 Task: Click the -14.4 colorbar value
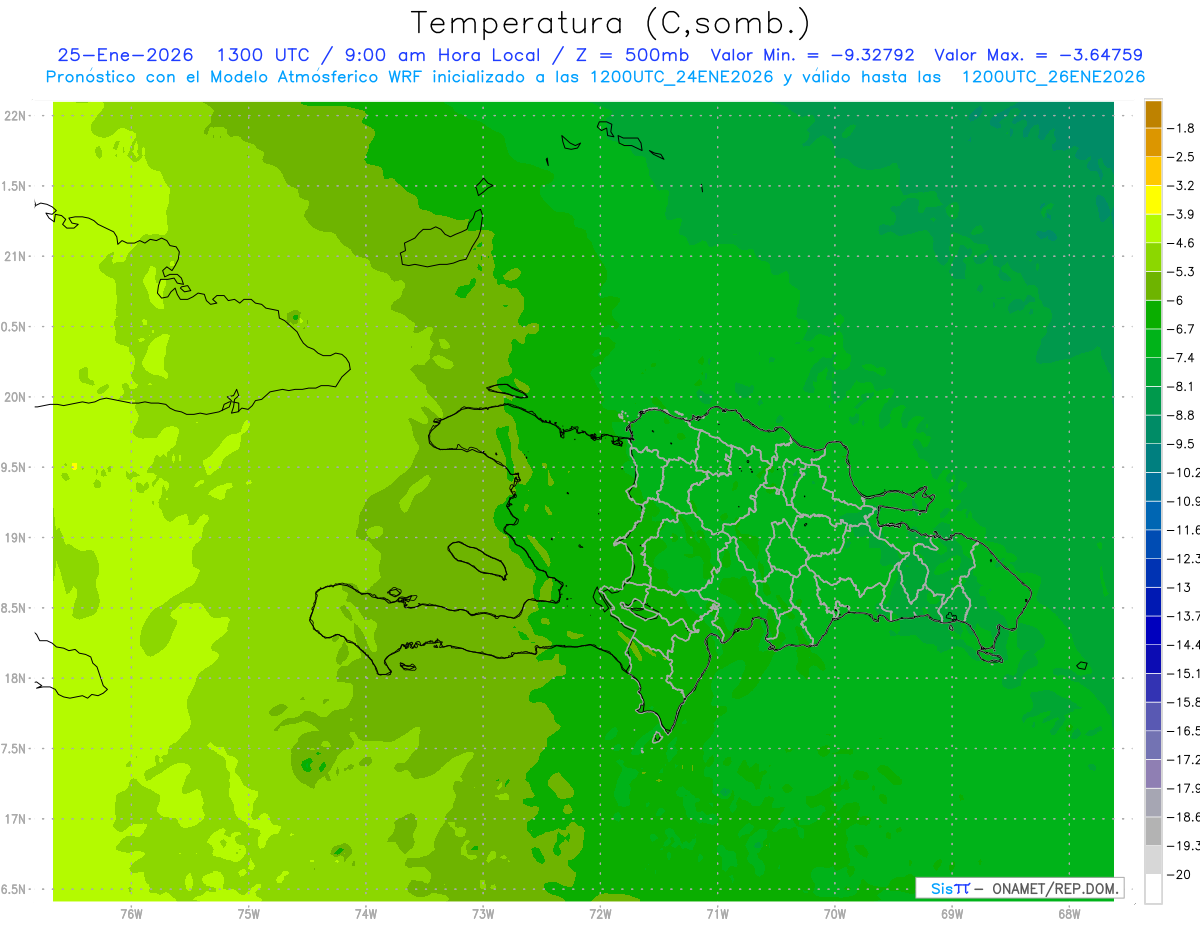[1184, 644]
